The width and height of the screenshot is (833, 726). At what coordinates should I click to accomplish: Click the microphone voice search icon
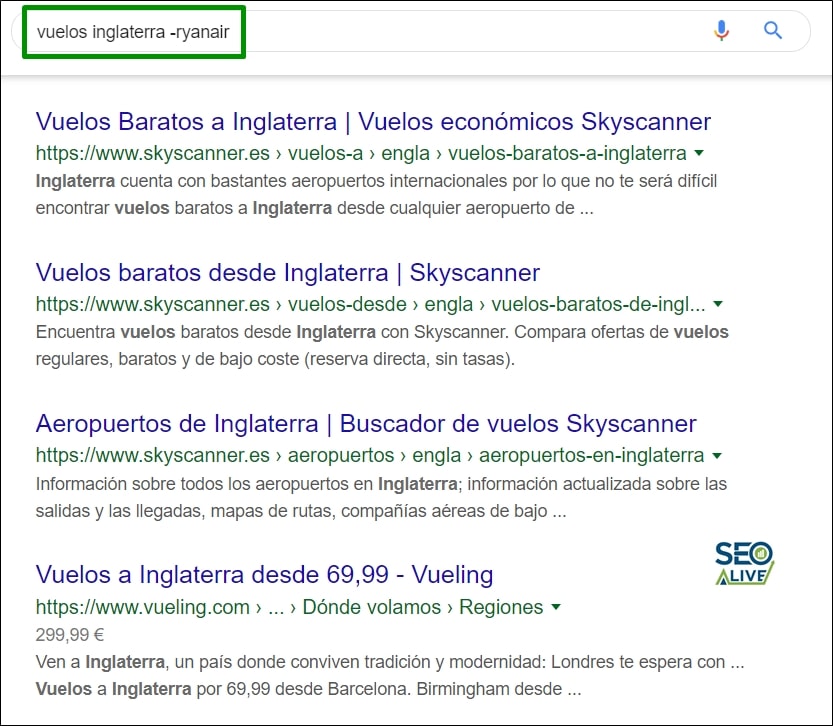(722, 31)
